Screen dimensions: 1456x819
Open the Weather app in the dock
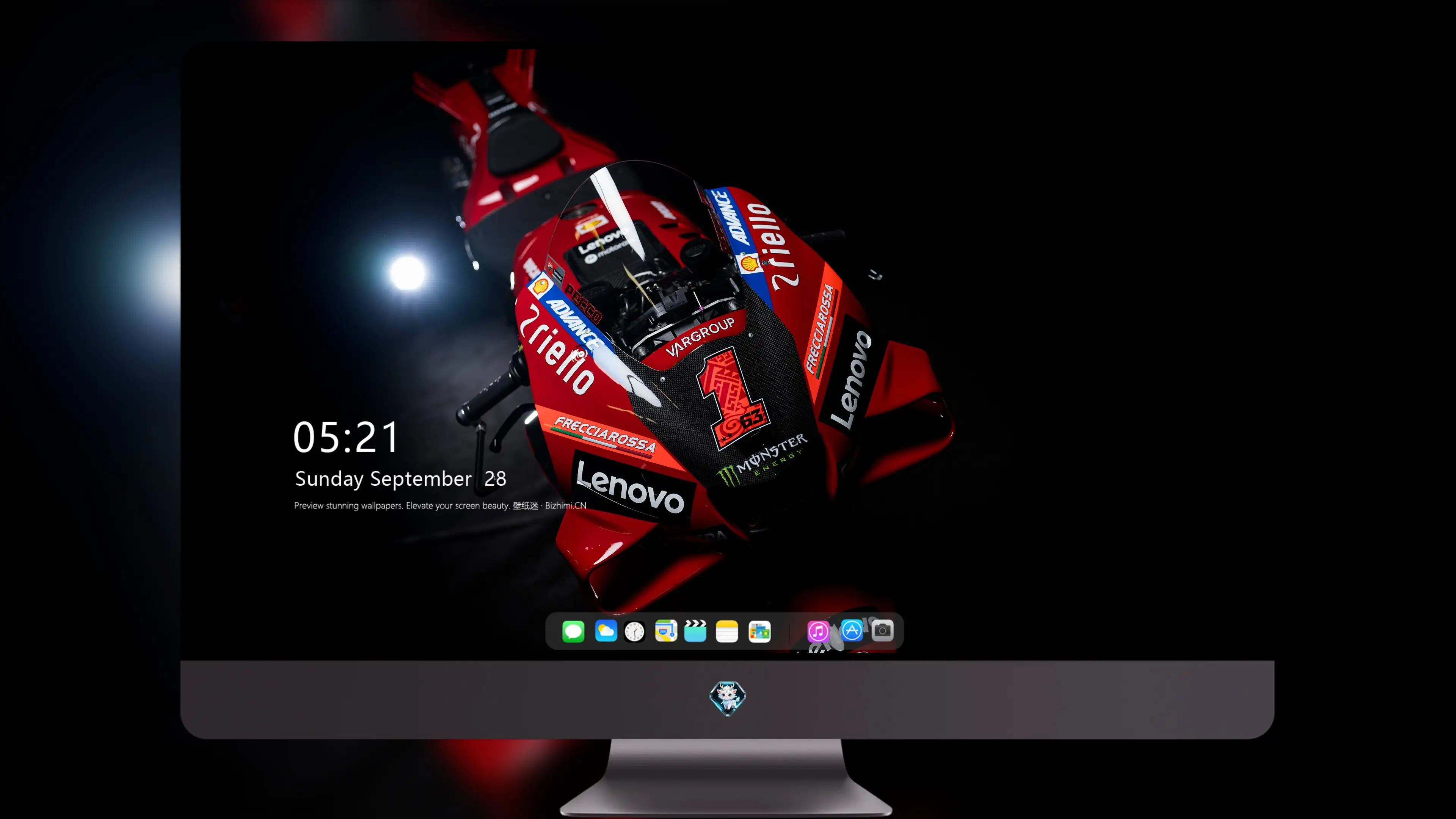click(x=606, y=631)
